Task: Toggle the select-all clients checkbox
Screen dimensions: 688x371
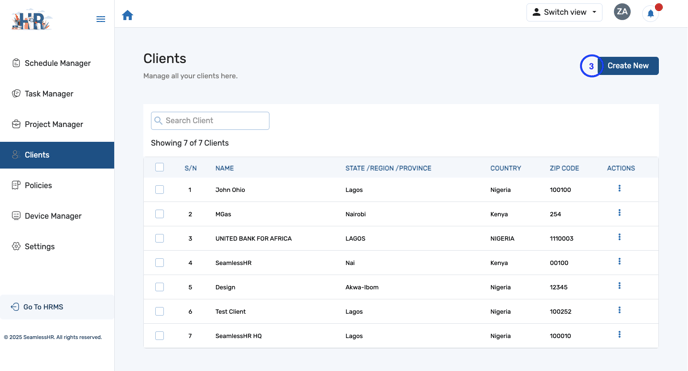Action: pos(159,167)
